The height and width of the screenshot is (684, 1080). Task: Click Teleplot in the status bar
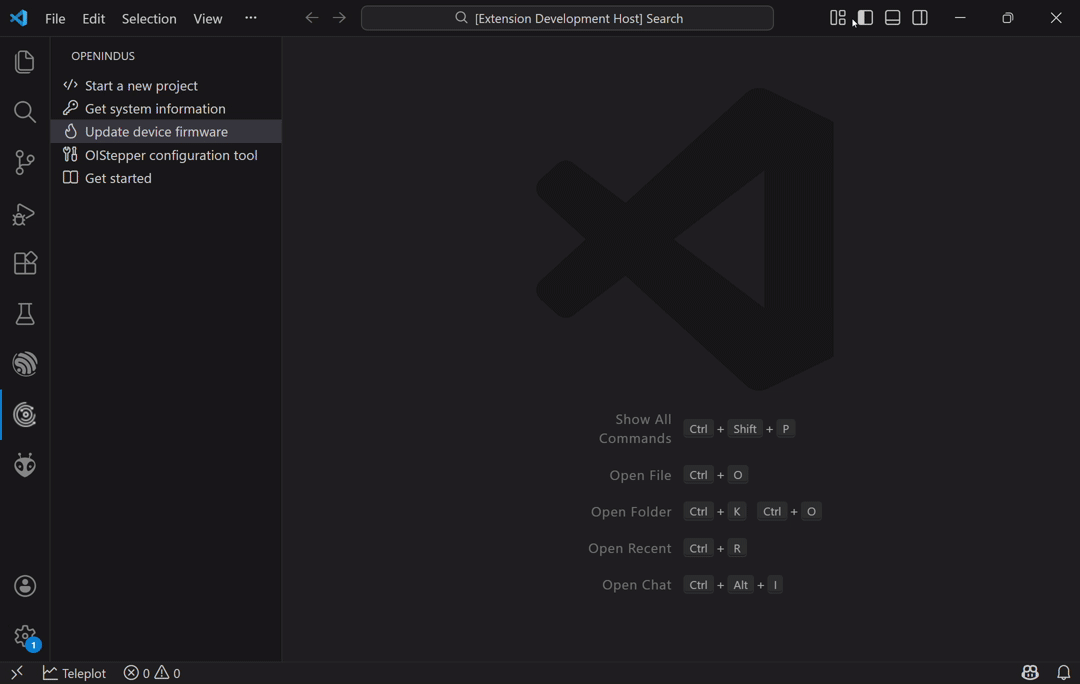click(75, 673)
